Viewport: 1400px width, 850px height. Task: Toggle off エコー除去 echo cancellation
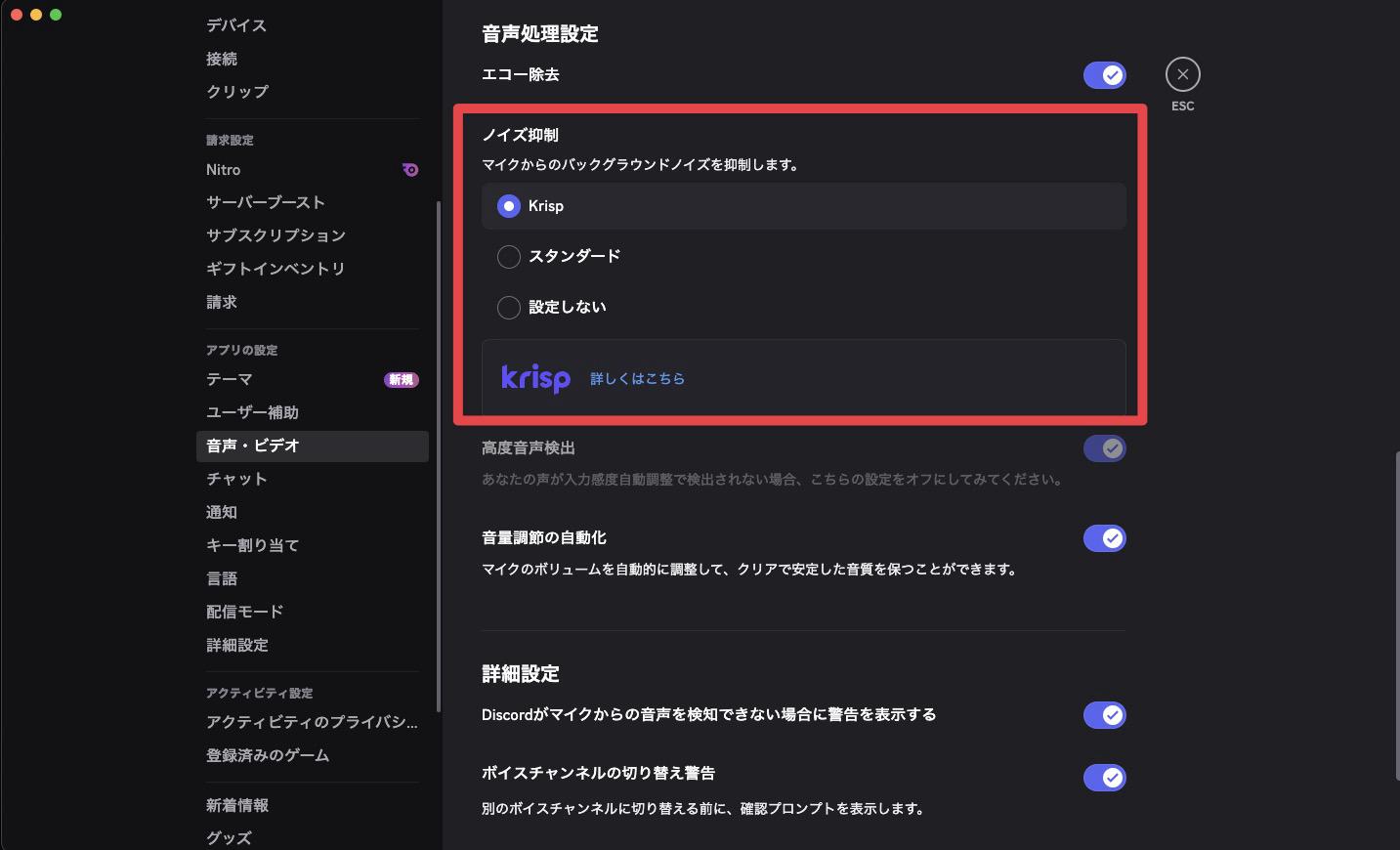1104,74
